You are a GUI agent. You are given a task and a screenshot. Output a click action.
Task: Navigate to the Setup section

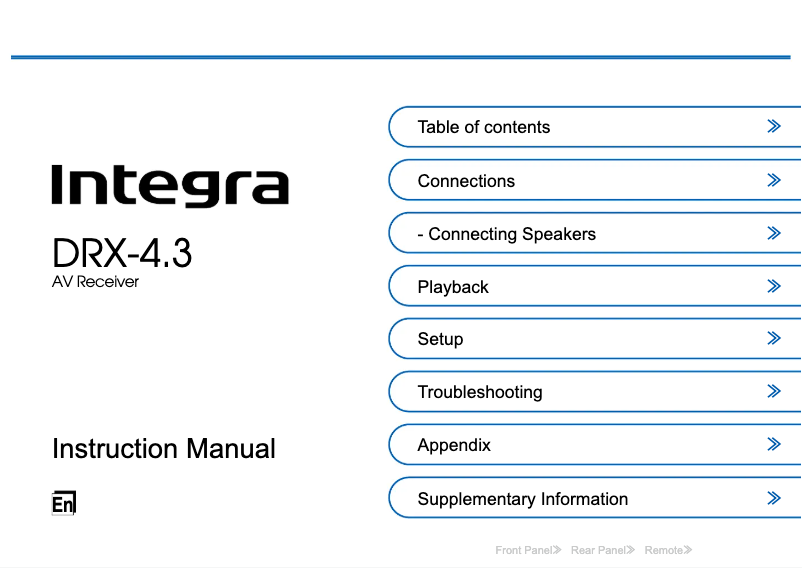click(x=440, y=339)
